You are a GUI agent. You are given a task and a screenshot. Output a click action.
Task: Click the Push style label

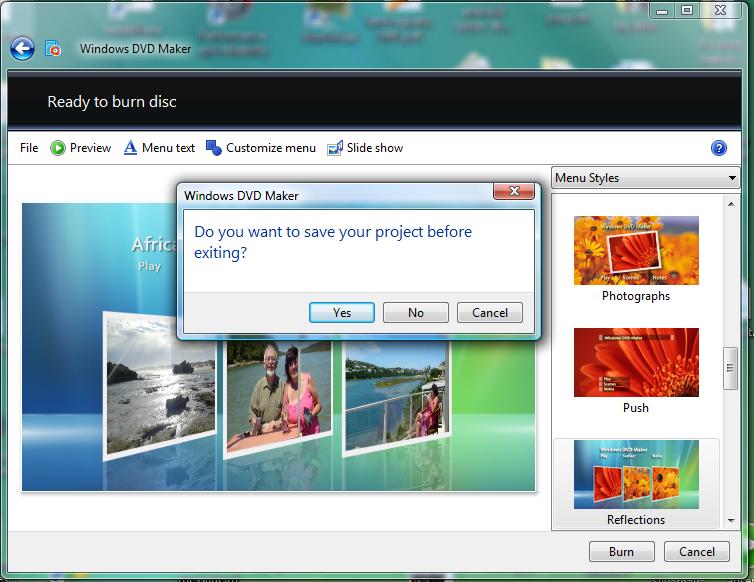(x=636, y=408)
